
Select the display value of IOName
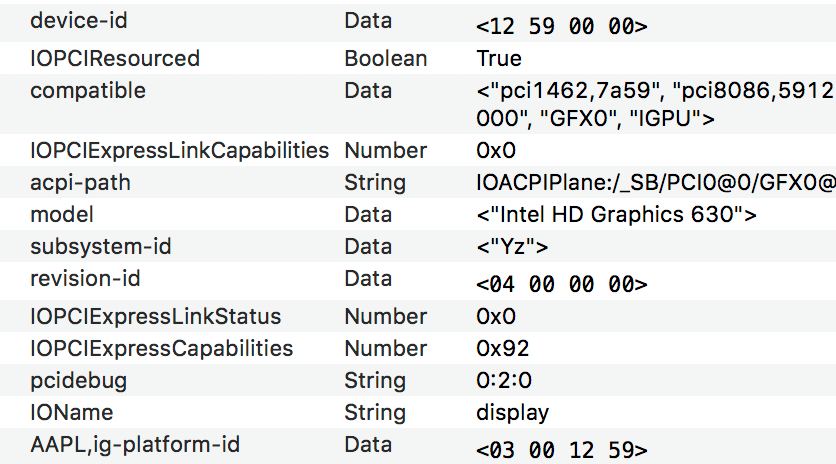512,413
